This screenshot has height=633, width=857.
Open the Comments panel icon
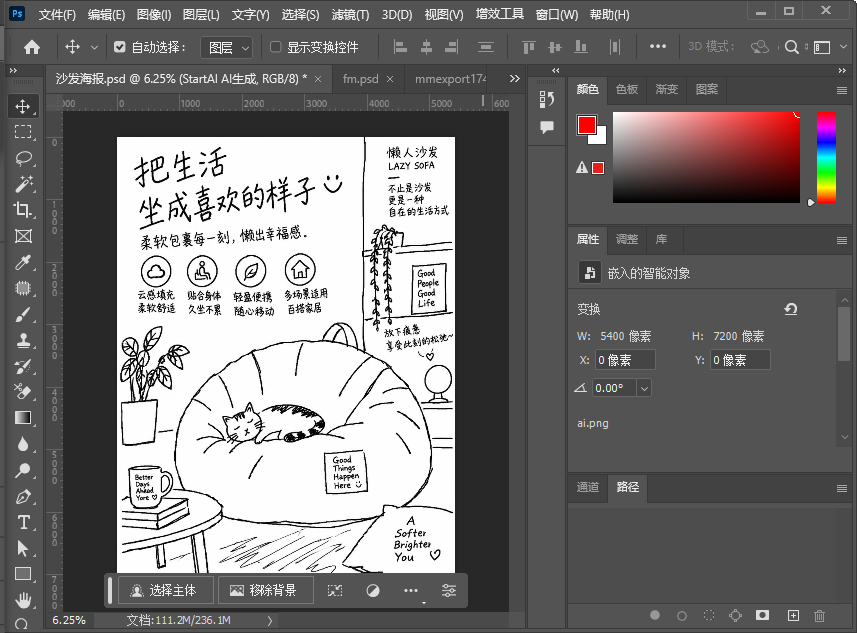547,127
